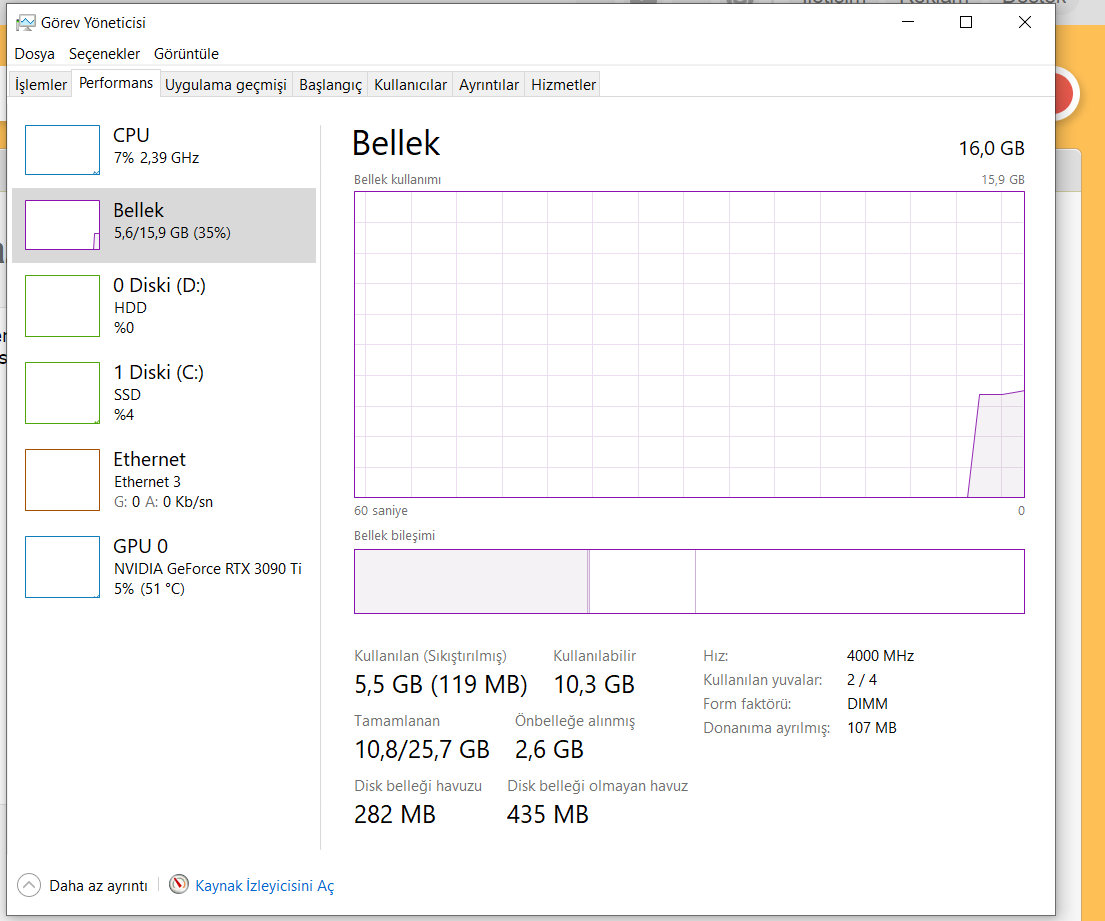
Task: Go to the Kullanıcılar tab
Action: click(410, 85)
